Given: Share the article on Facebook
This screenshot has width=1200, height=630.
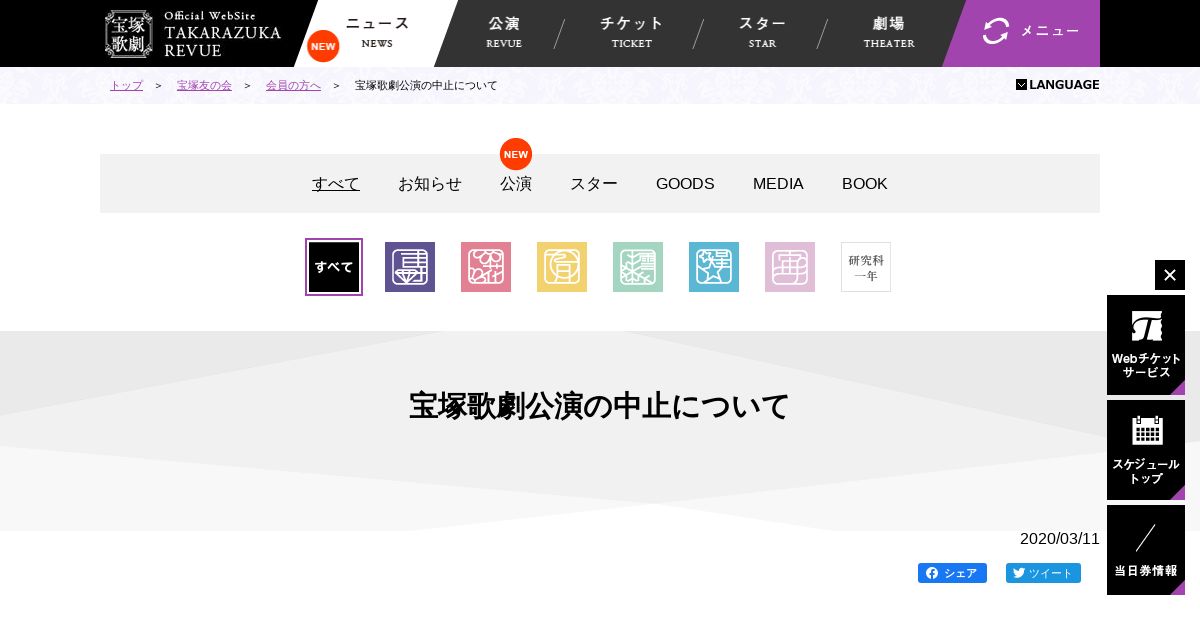Looking at the screenshot, I should tap(952, 573).
